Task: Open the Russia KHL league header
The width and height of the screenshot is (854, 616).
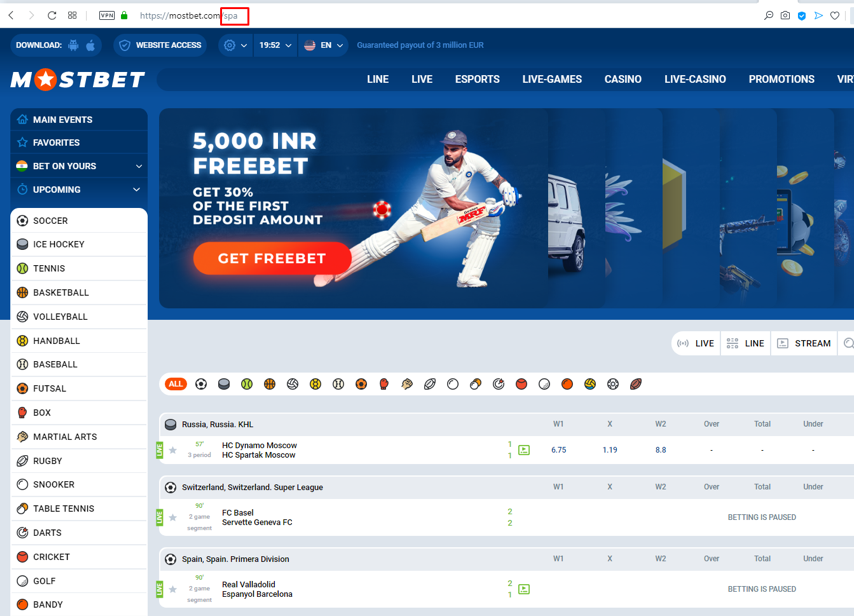Action: click(x=507, y=424)
